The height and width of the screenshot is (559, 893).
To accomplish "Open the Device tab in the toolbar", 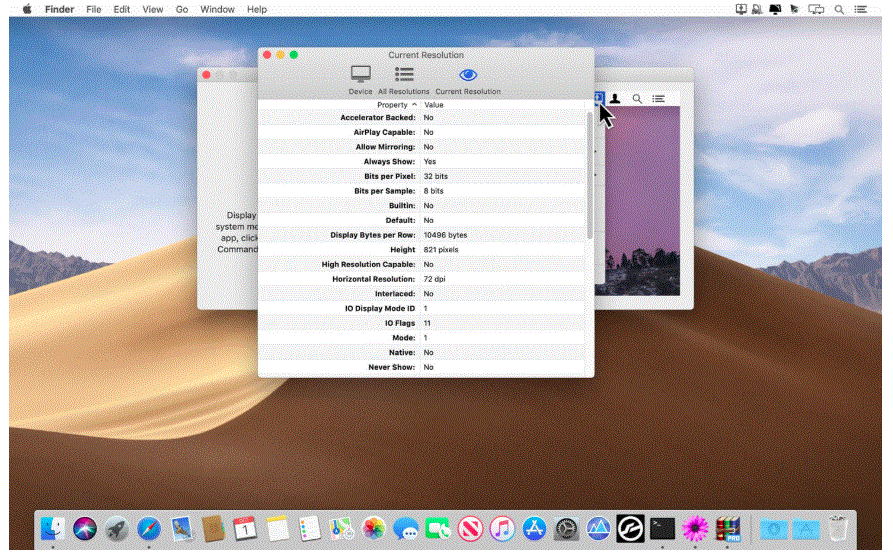I will click(x=360, y=80).
